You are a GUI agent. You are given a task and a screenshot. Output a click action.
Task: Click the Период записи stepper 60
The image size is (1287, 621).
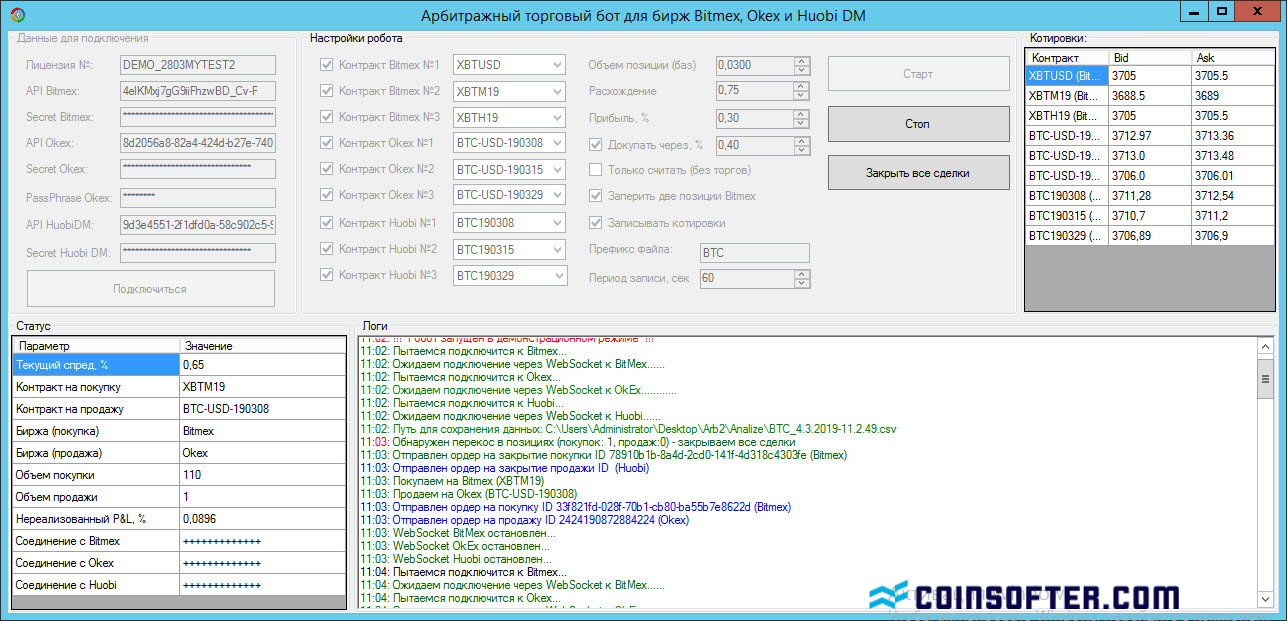[x=754, y=278]
